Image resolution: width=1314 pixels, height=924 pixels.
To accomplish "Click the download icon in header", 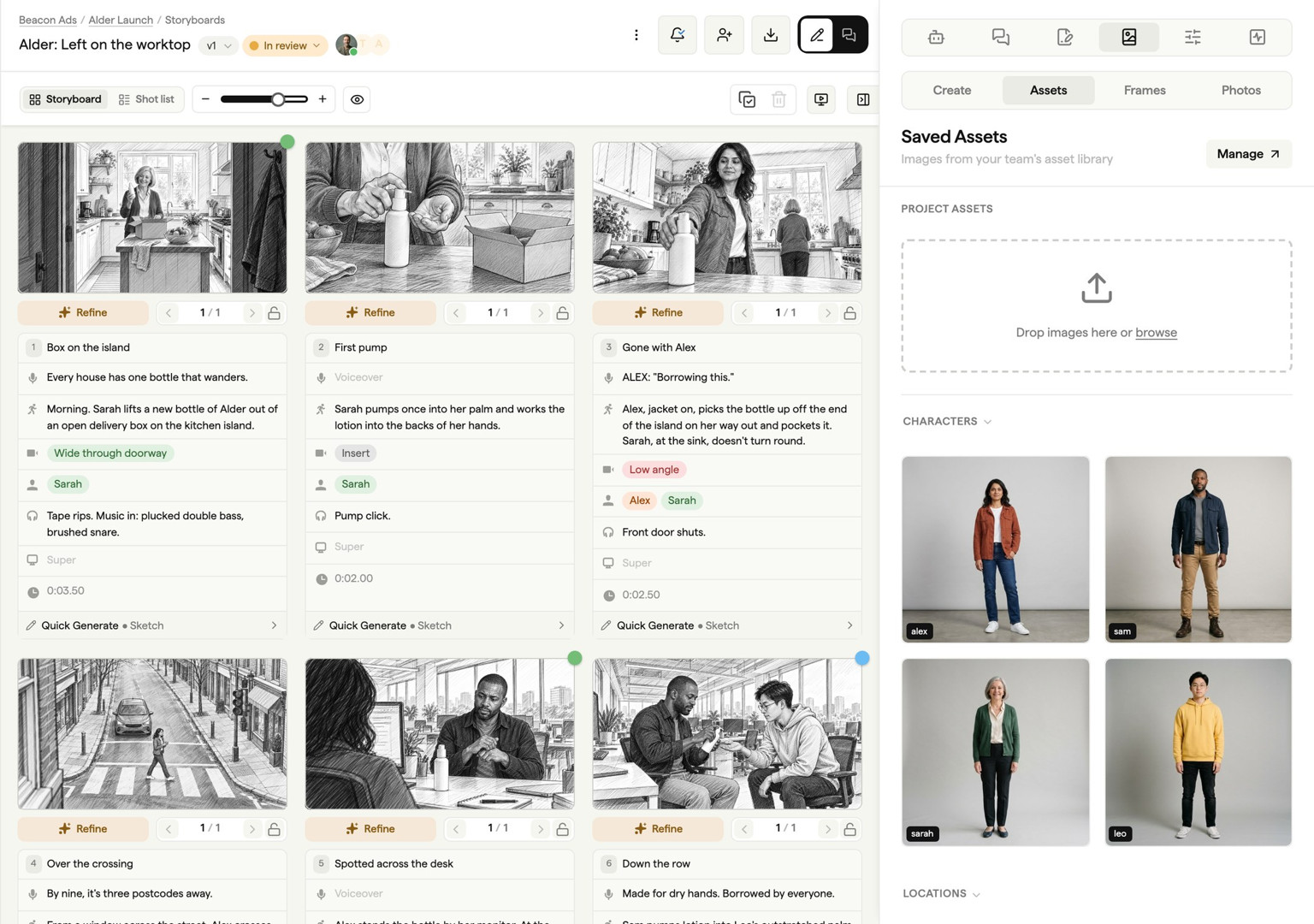I will click(771, 35).
